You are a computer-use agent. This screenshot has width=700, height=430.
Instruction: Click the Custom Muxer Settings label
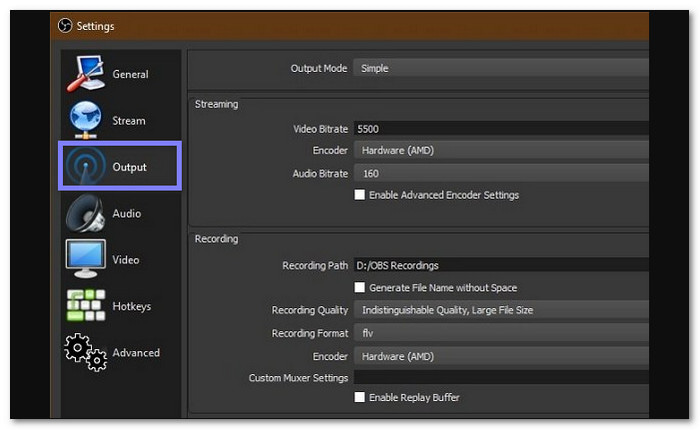point(298,378)
